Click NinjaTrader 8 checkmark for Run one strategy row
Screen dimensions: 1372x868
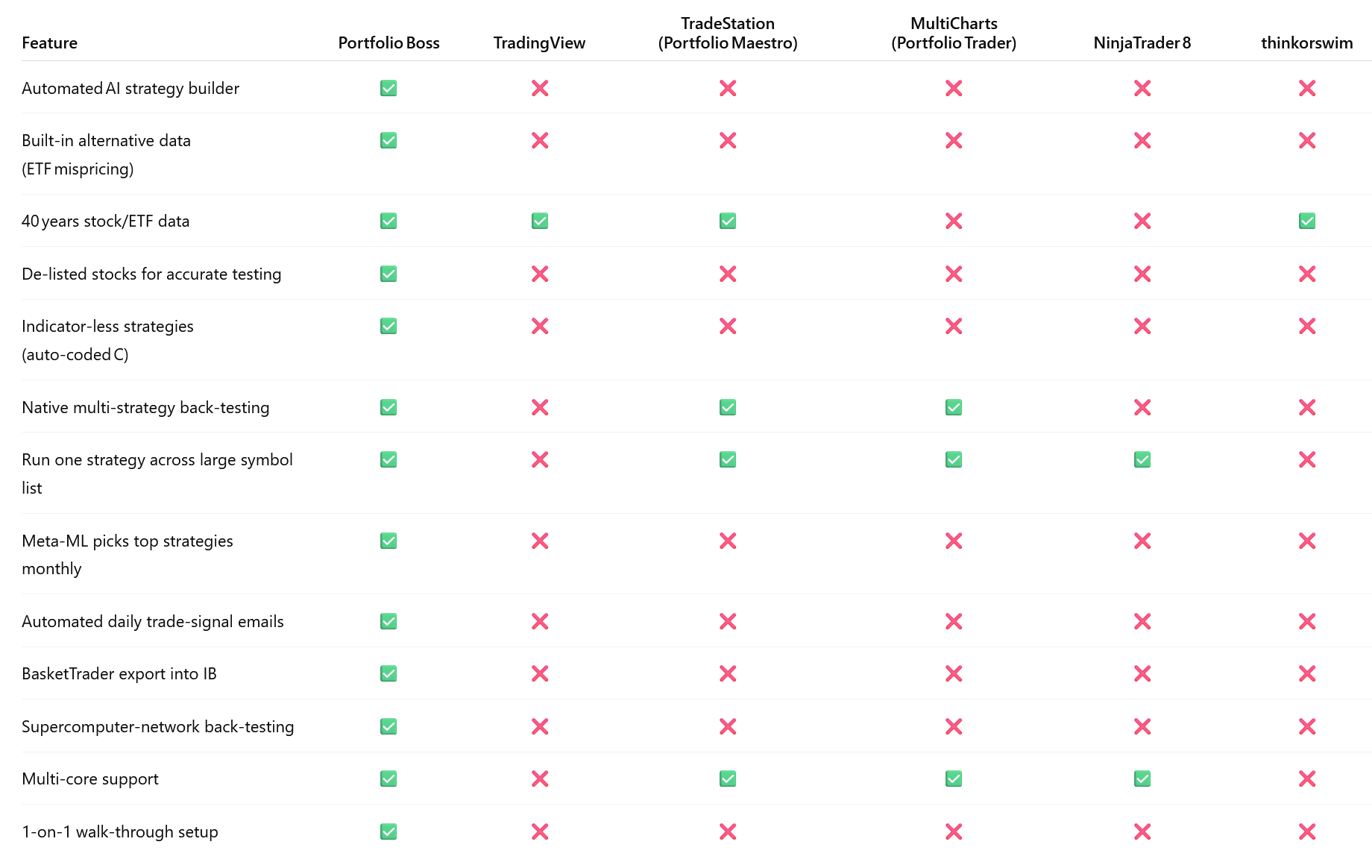1142,459
